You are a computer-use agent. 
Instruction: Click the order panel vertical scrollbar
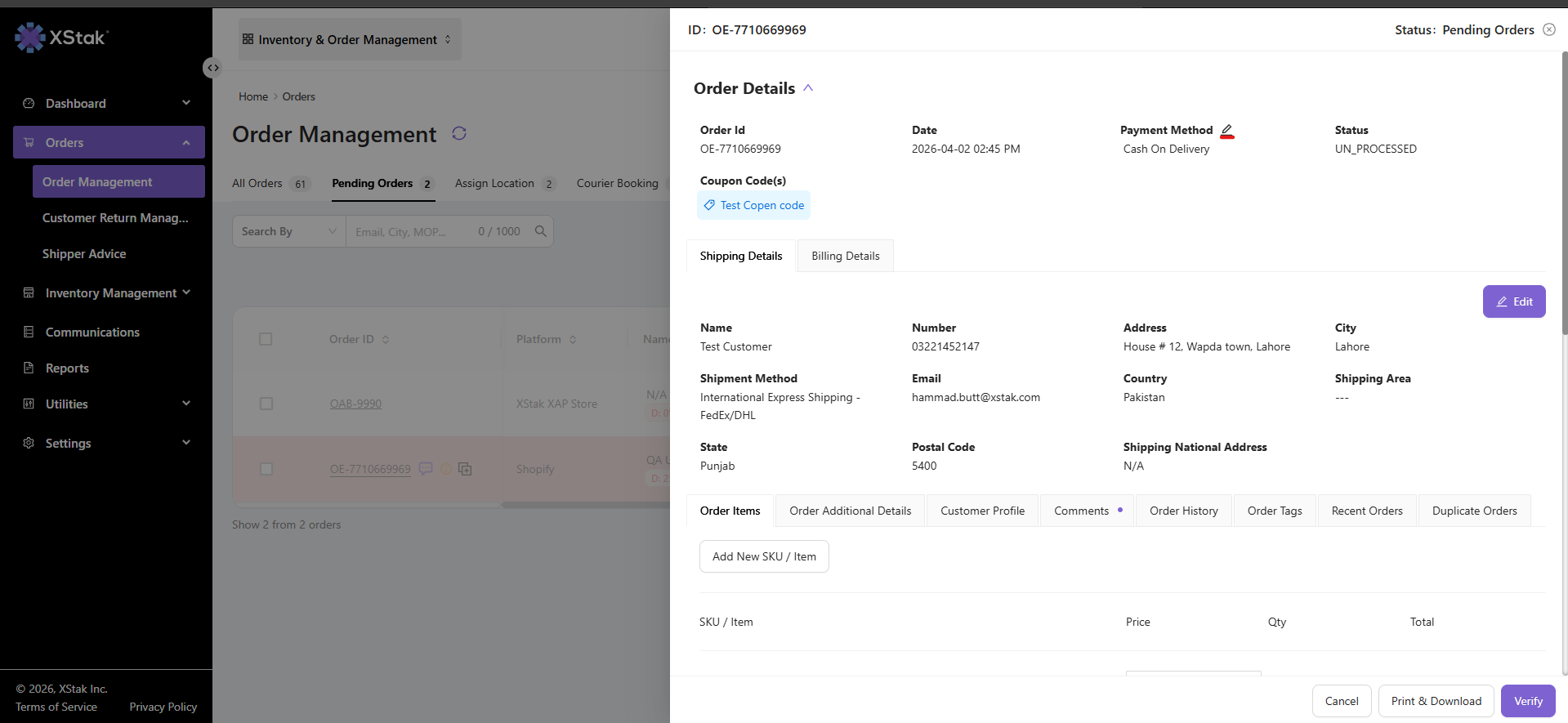[1564, 193]
